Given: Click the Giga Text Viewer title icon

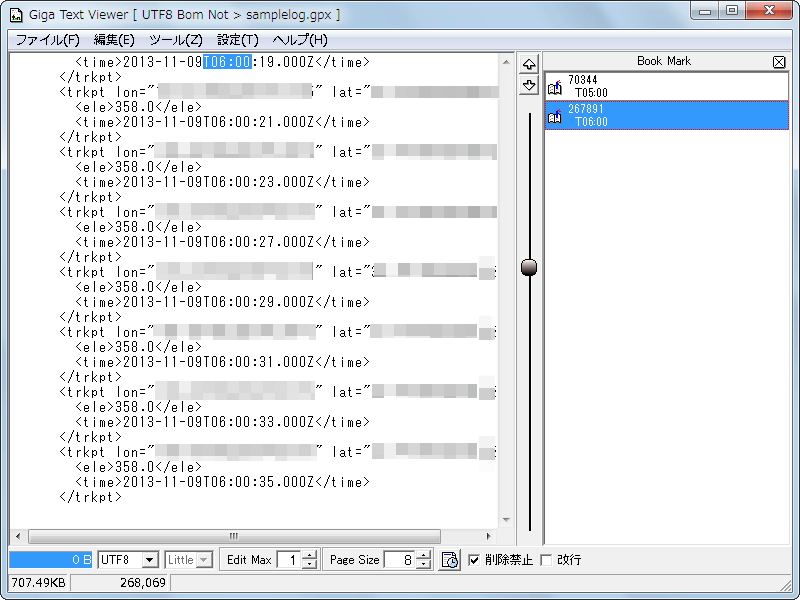Looking at the screenshot, I should (16, 15).
